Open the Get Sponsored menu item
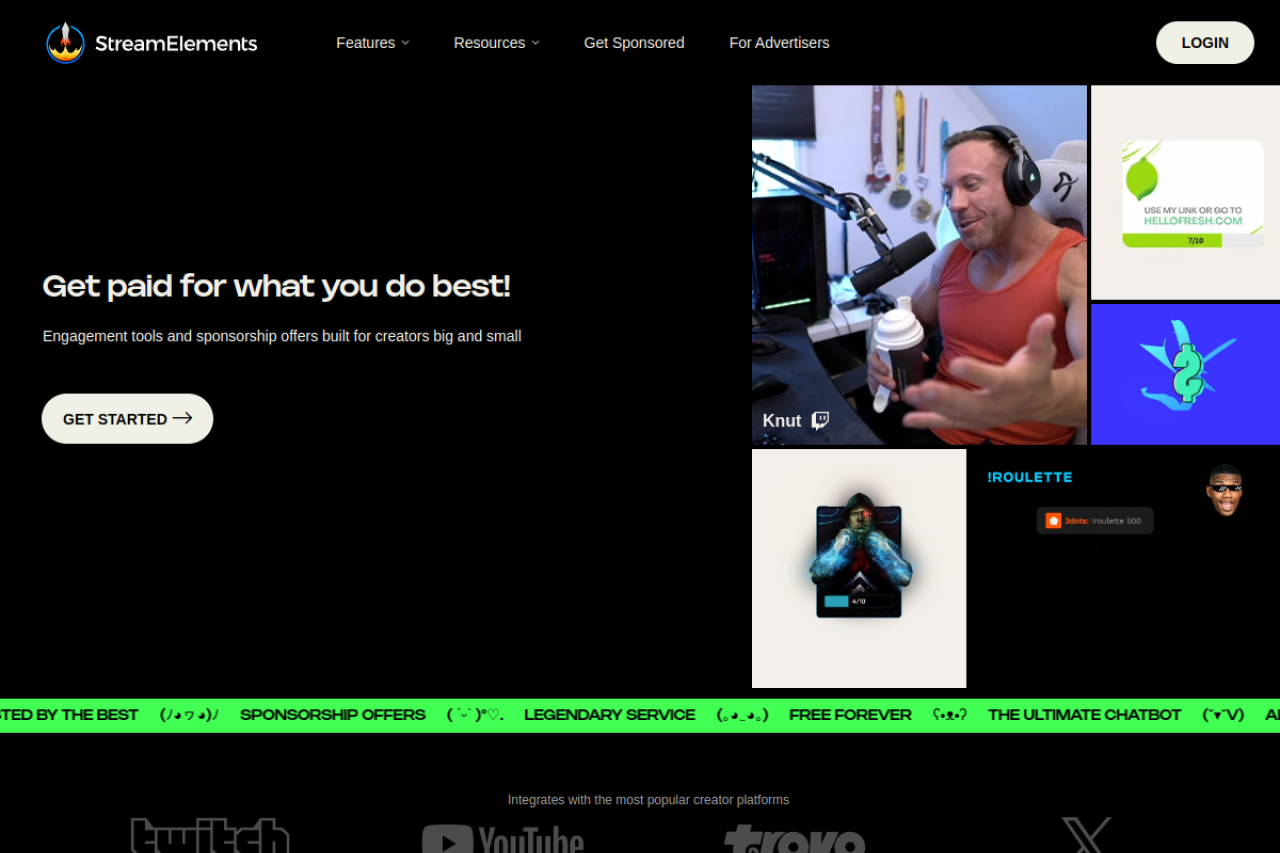This screenshot has height=853, width=1280. tap(634, 43)
